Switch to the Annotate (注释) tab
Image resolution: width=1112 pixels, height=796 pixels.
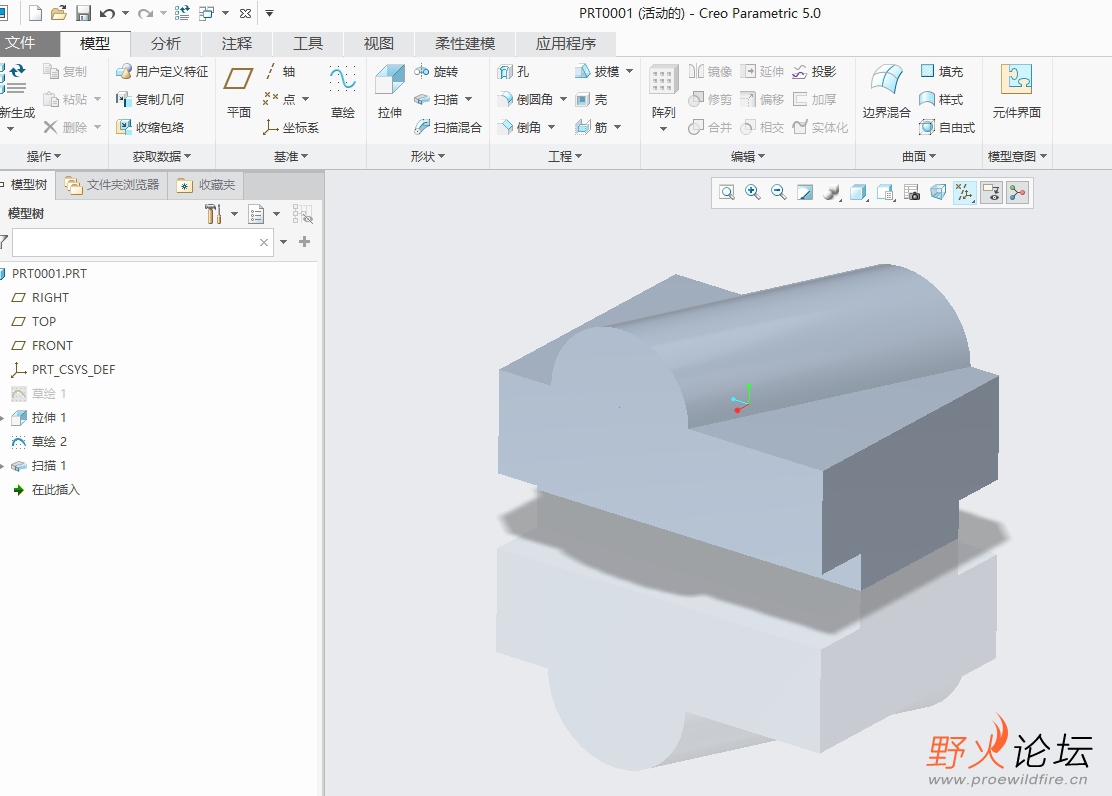tap(237, 43)
